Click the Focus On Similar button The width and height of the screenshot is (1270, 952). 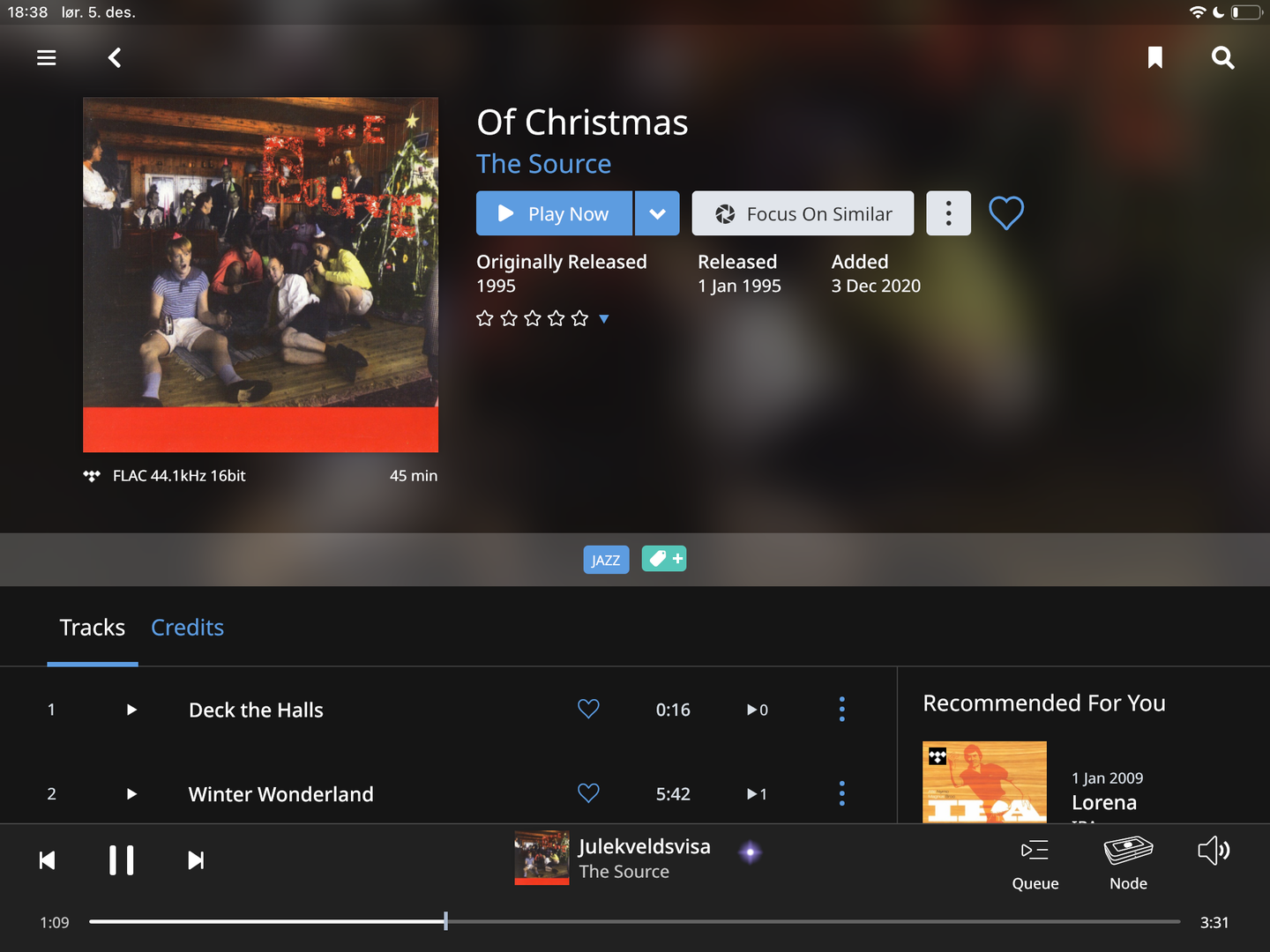pos(803,213)
